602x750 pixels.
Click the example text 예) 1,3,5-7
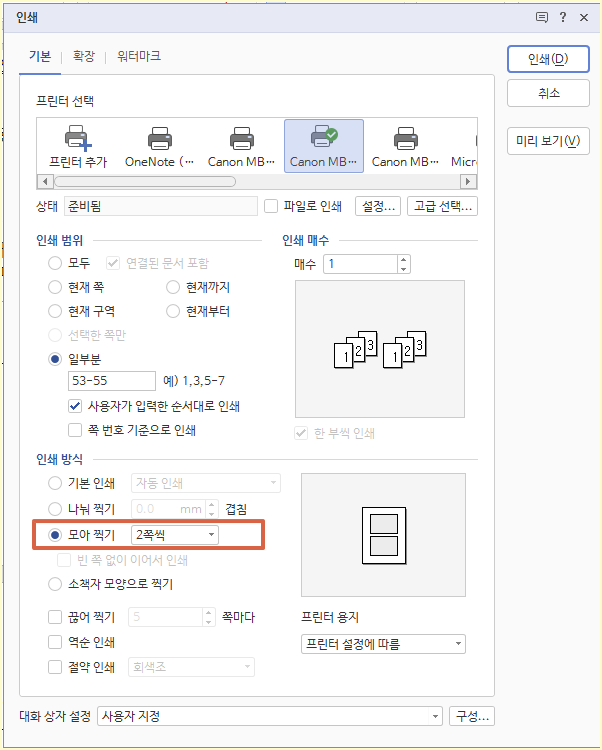point(194,381)
